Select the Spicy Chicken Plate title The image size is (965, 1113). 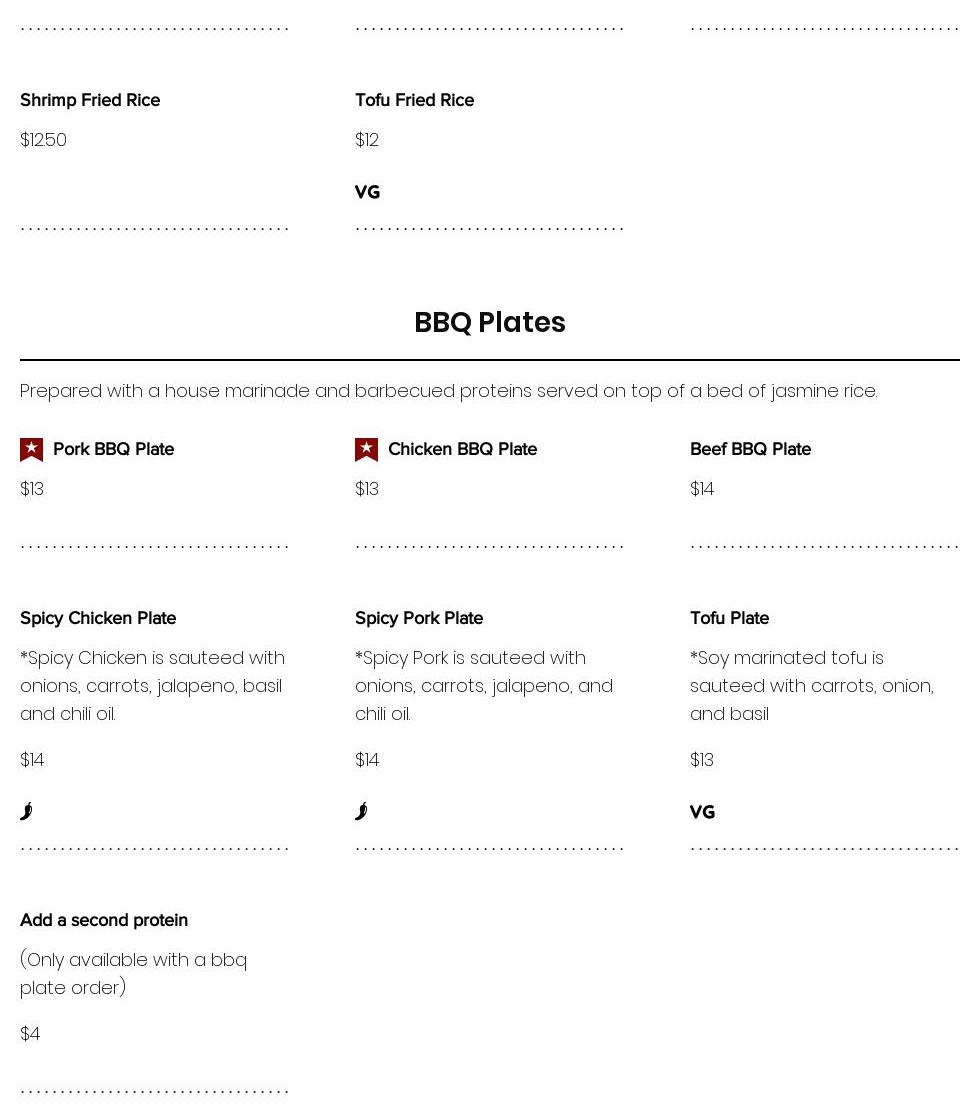coord(98,618)
